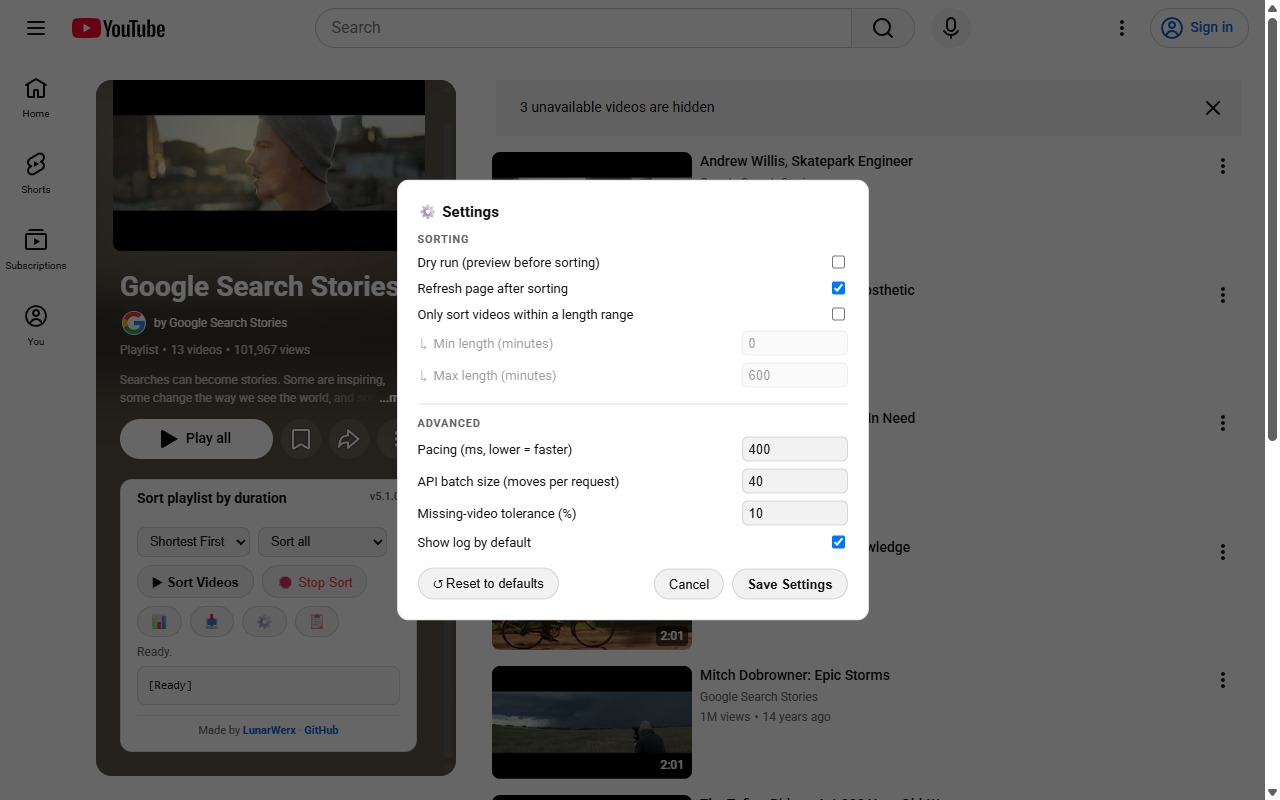The image size is (1280, 800).
Task: Open the action menu for Andrew Willis video
Action: [1222, 167]
